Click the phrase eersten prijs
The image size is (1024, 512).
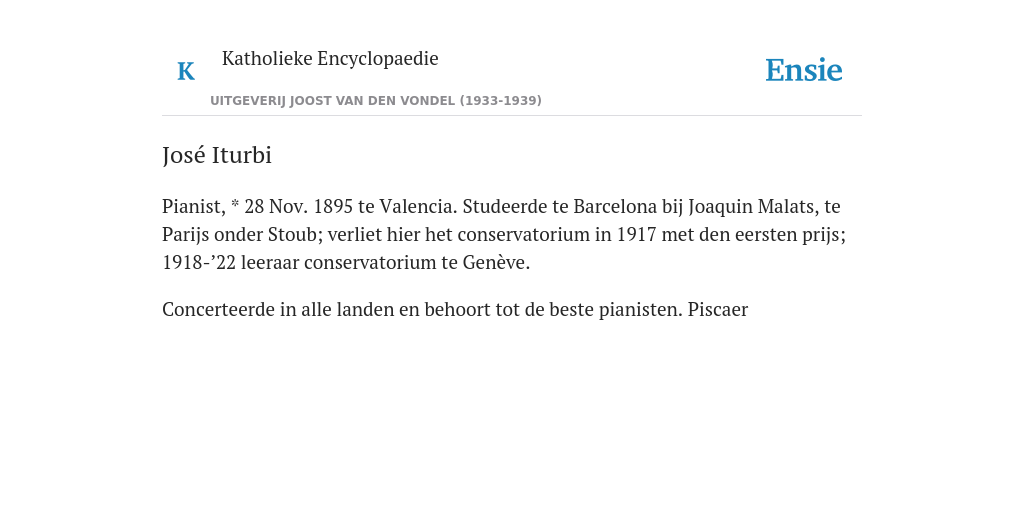(790, 234)
